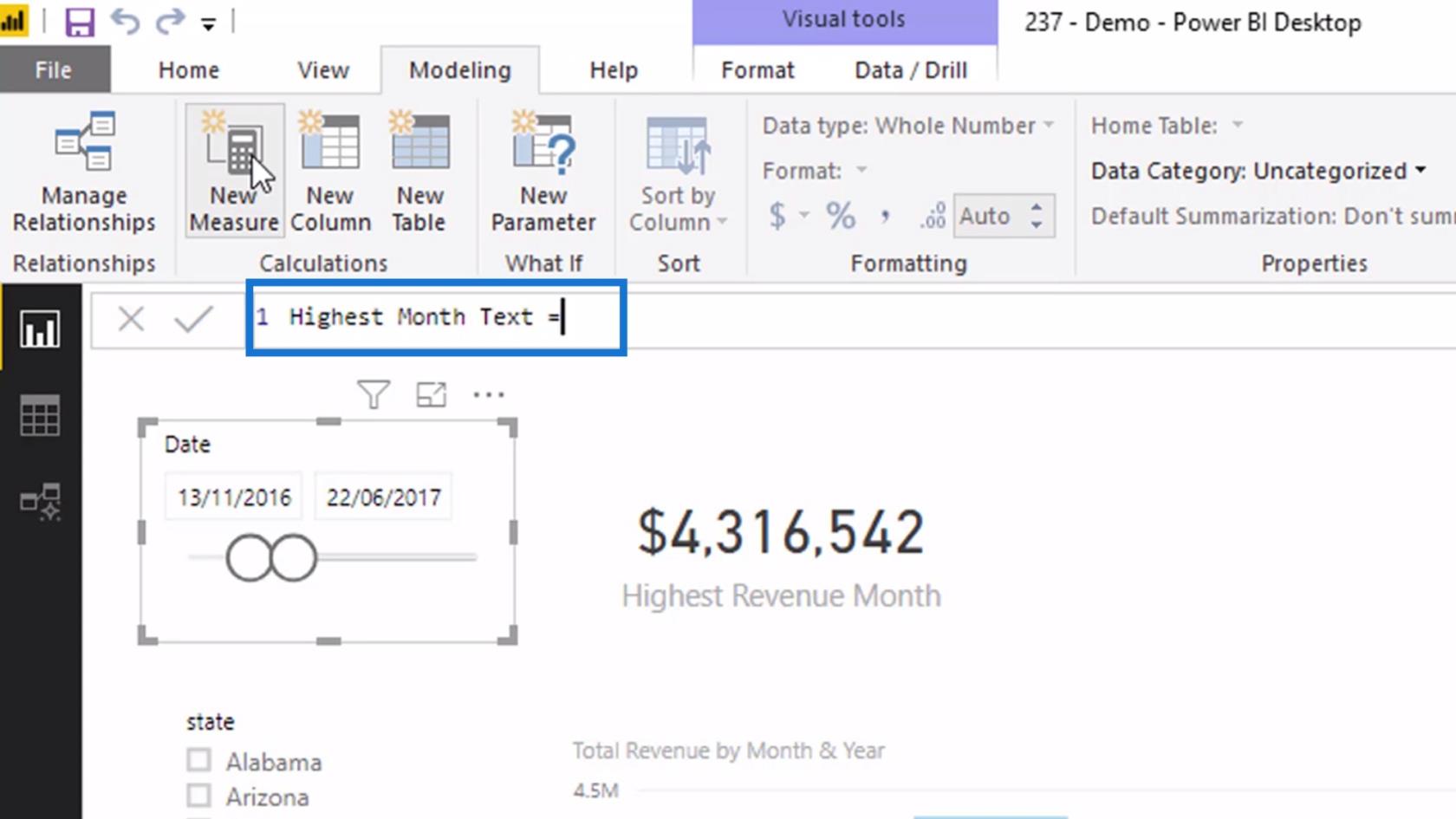Decrease decimal places with down stepper

tap(1037, 225)
